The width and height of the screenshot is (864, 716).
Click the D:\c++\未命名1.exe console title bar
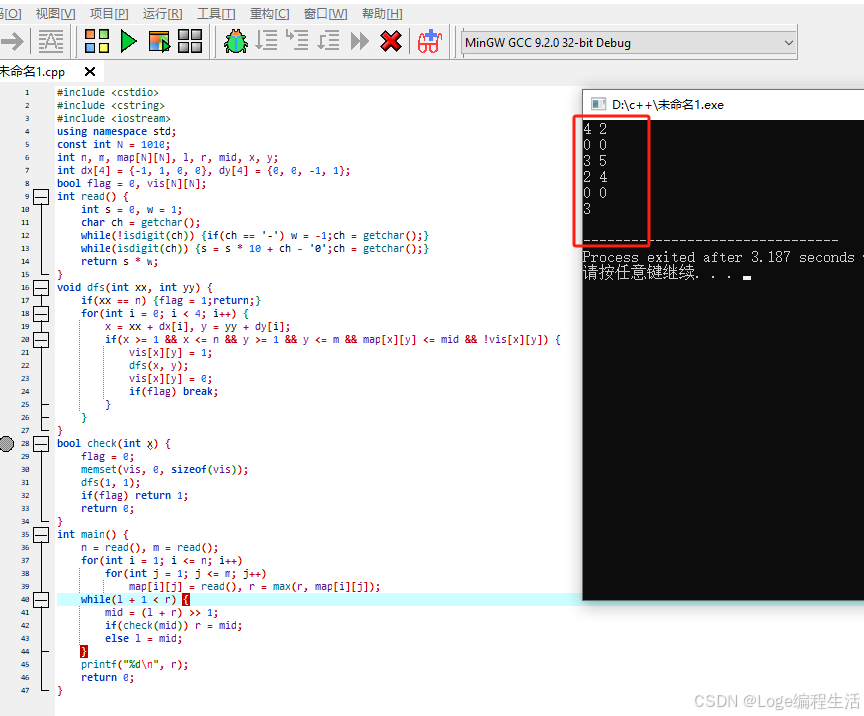pos(723,104)
